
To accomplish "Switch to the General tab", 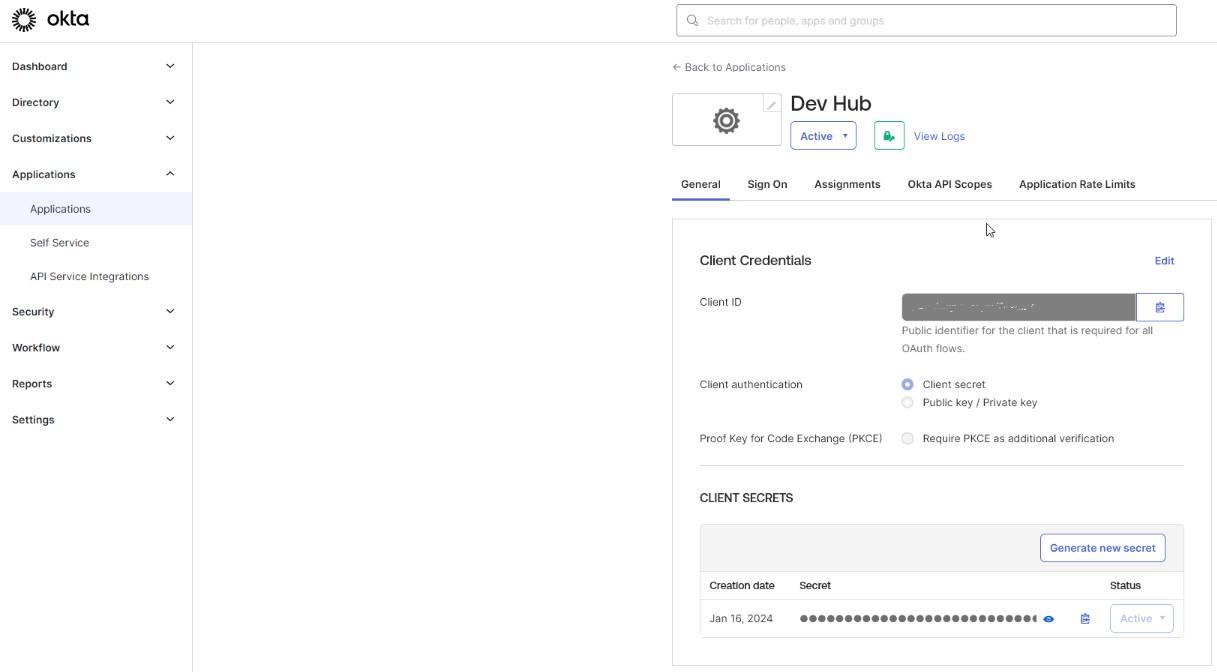I will 700,184.
